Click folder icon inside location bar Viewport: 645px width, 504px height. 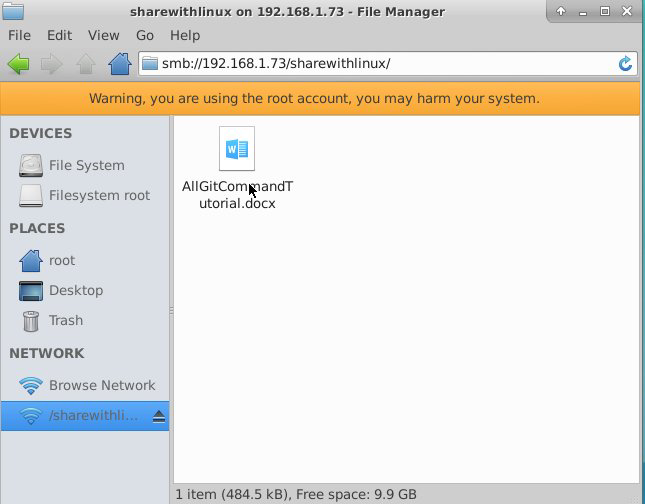[150, 63]
